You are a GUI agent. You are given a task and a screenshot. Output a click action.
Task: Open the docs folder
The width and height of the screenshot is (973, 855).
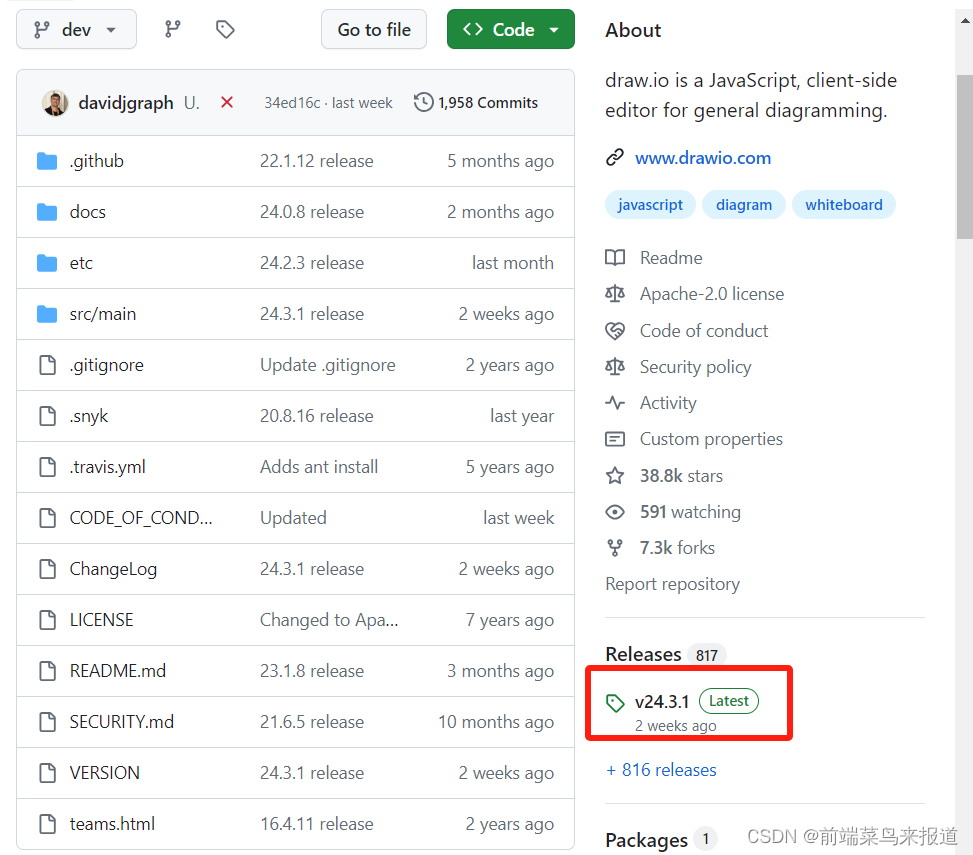pos(87,212)
